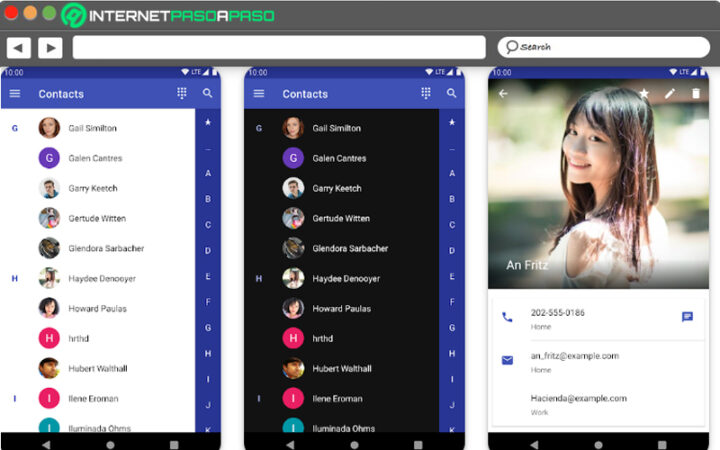
Task: Click the back arrow on An Fritz profile
Action: coord(503,93)
